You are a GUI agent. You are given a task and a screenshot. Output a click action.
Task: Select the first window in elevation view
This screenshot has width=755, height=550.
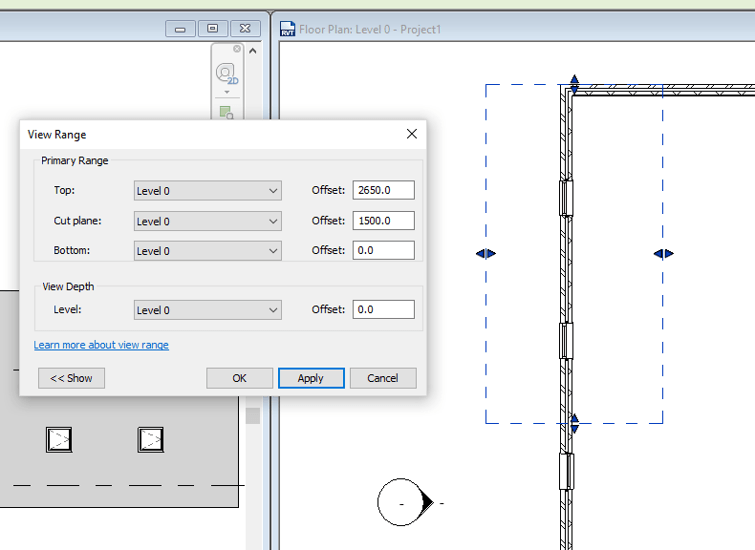(59, 440)
